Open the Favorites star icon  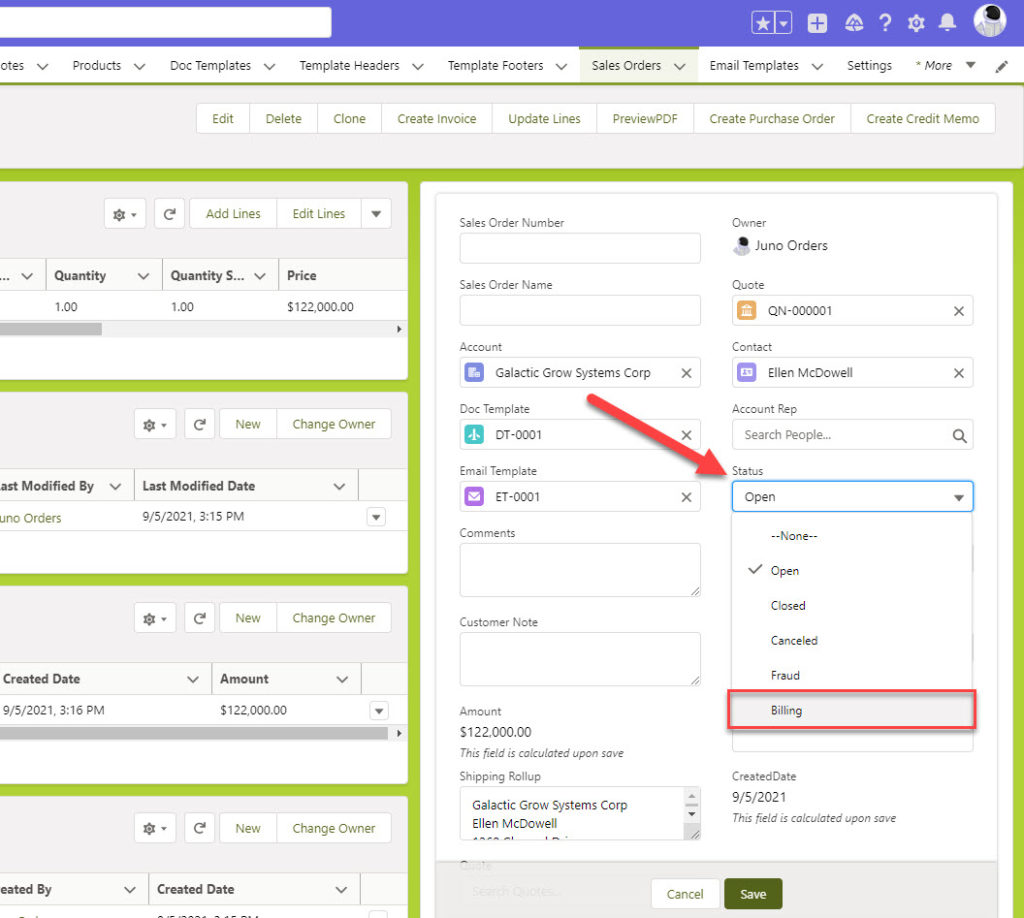(762, 23)
